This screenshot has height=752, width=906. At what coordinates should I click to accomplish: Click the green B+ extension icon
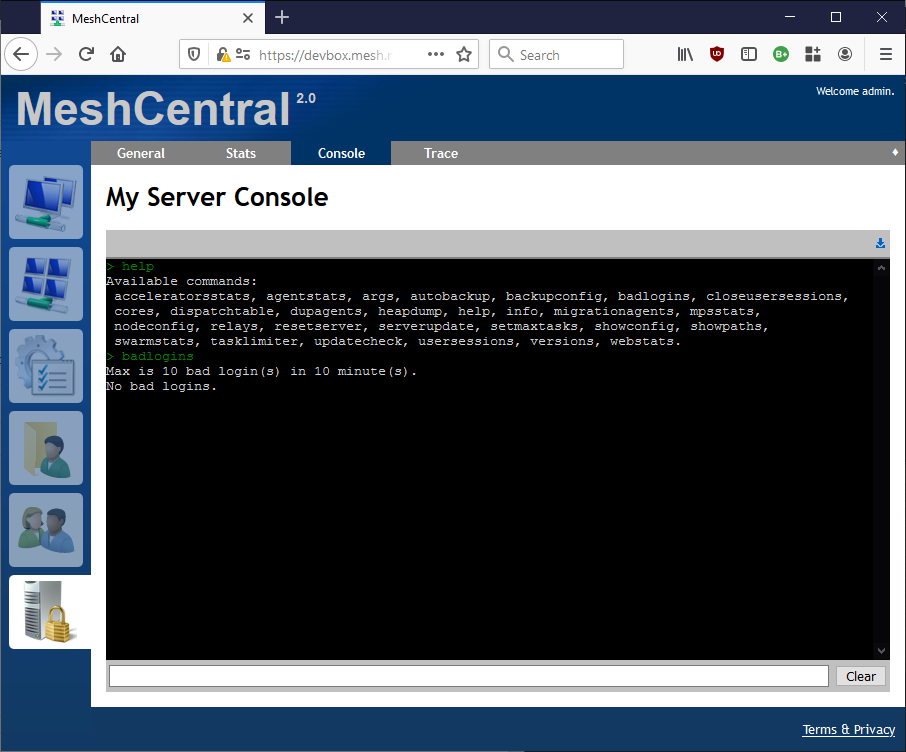[x=781, y=54]
